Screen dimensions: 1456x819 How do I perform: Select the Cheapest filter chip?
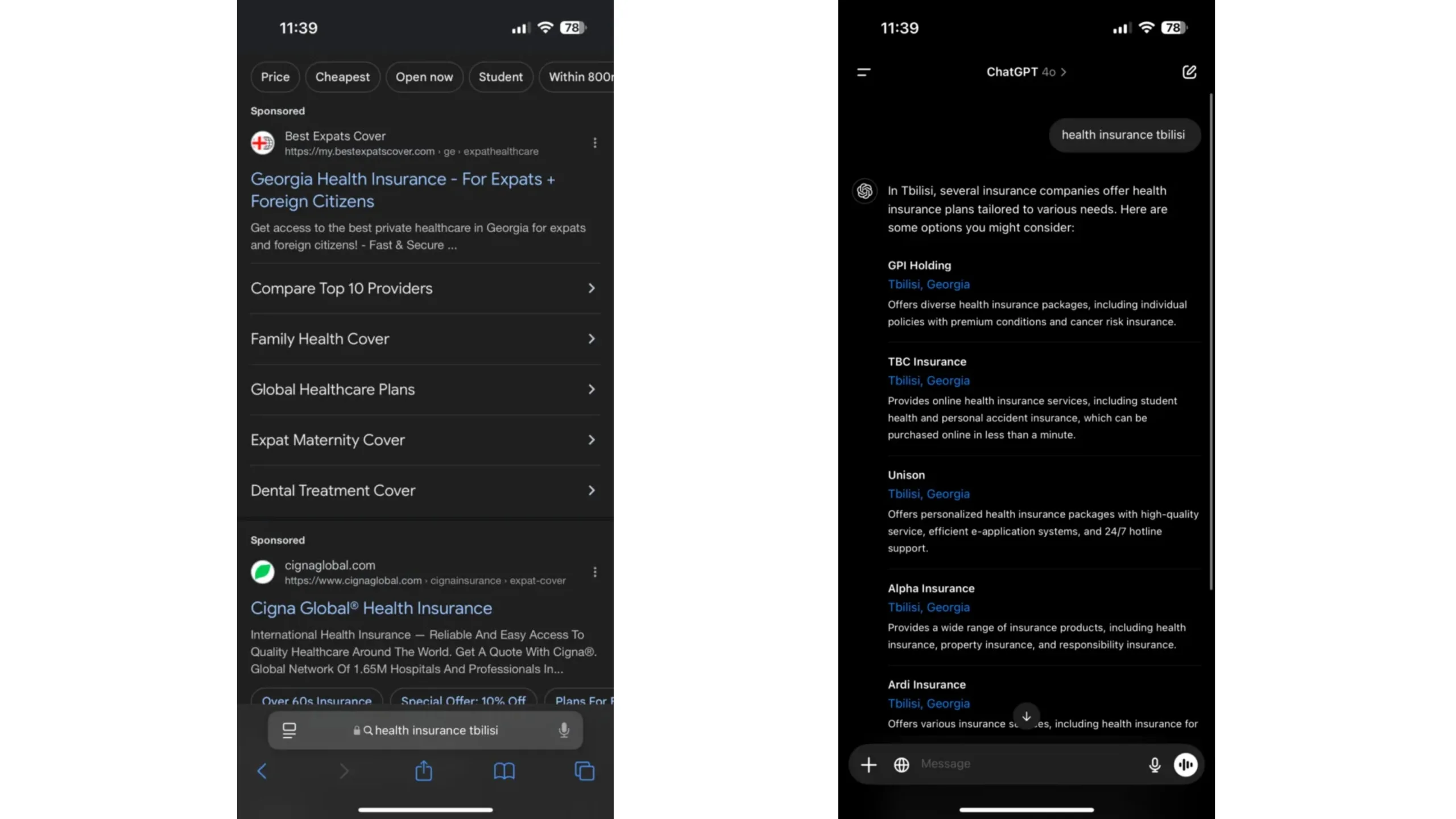(x=342, y=77)
